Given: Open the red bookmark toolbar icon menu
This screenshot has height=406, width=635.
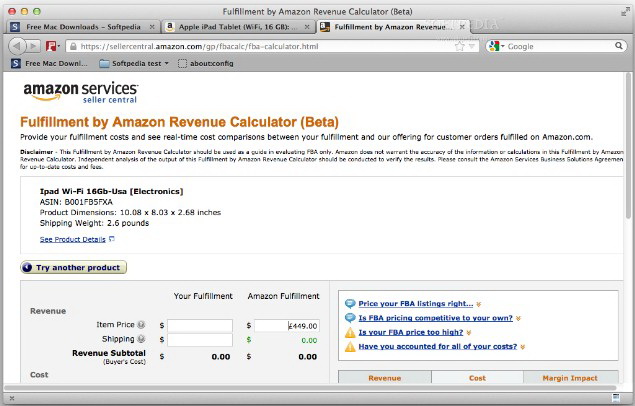Looking at the screenshot, I should click(x=52, y=46).
